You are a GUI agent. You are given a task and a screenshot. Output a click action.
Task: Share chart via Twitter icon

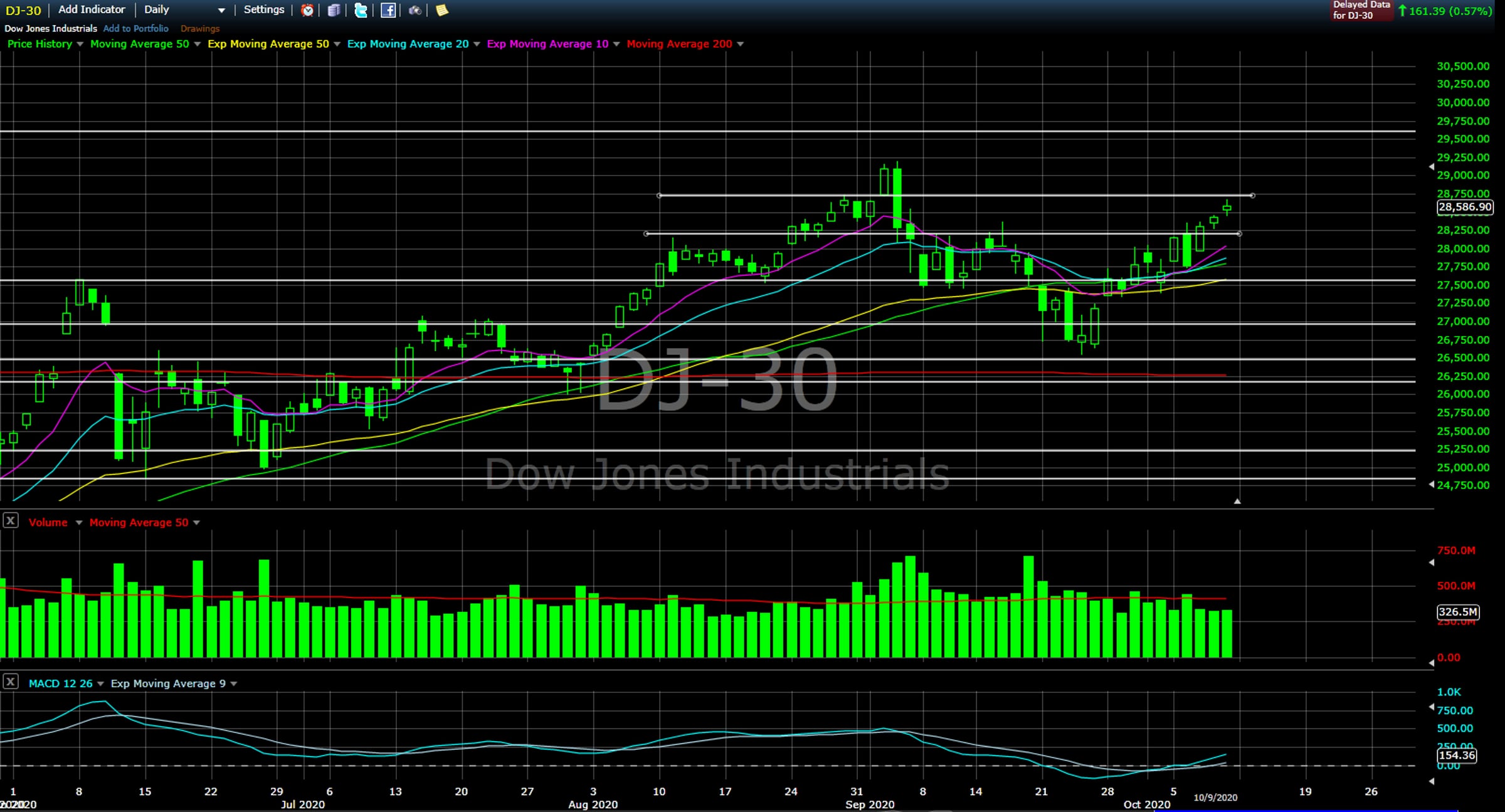pos(361,10)
